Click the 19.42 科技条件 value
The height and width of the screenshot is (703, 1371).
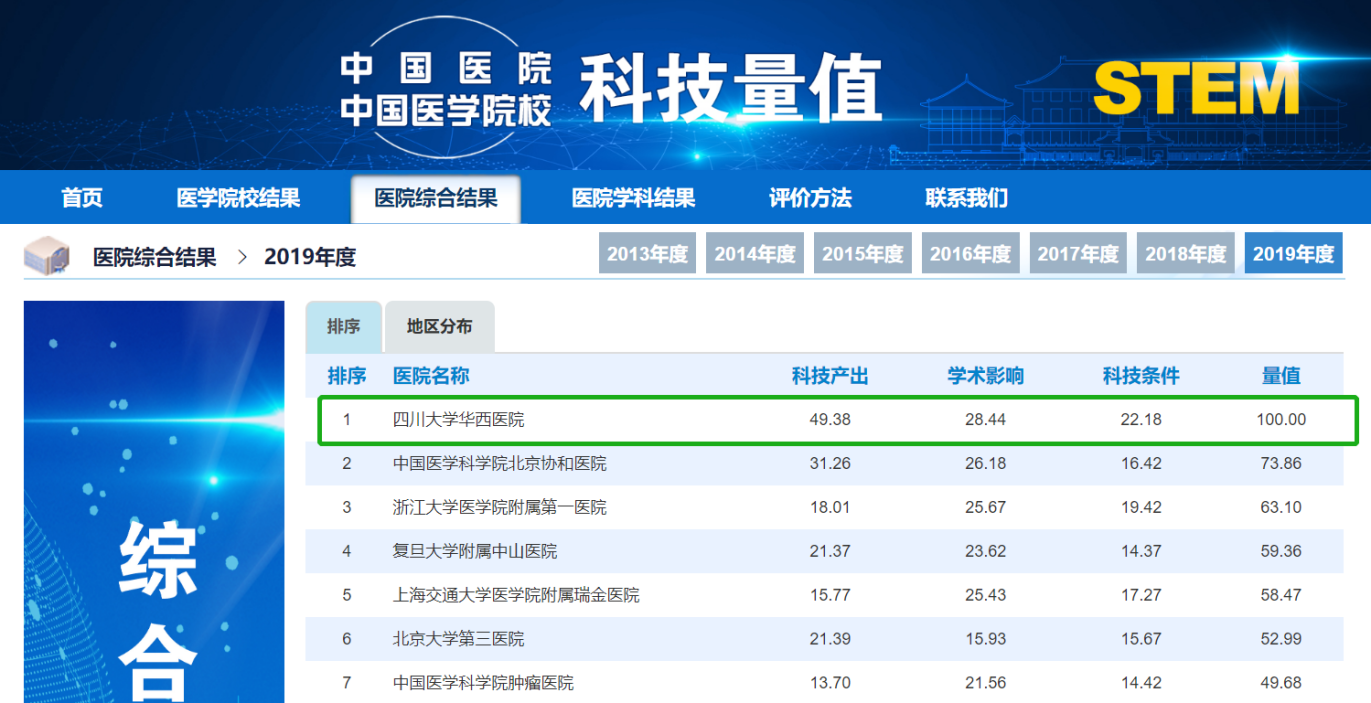[1141, 508]
